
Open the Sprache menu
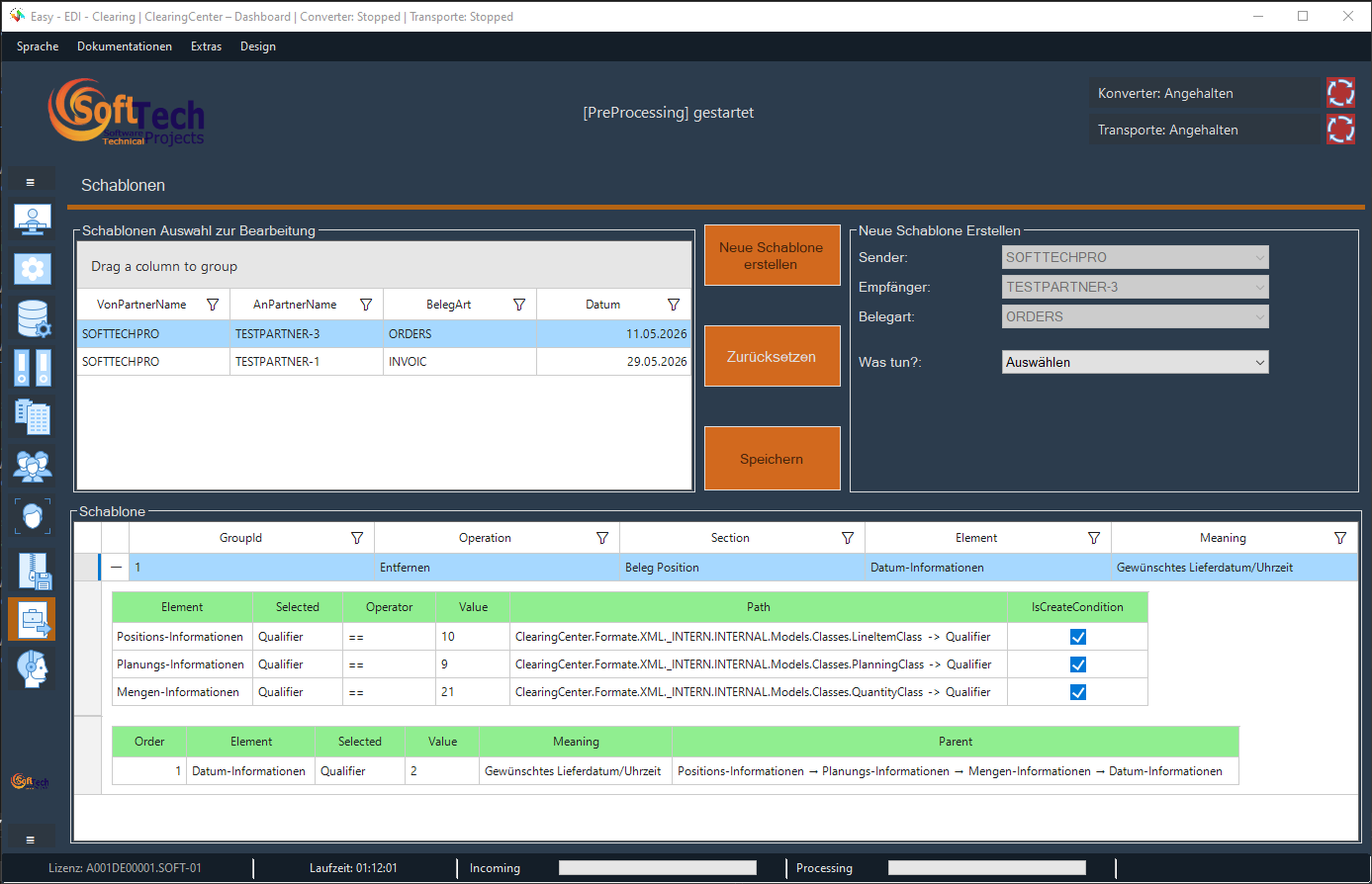38,46
